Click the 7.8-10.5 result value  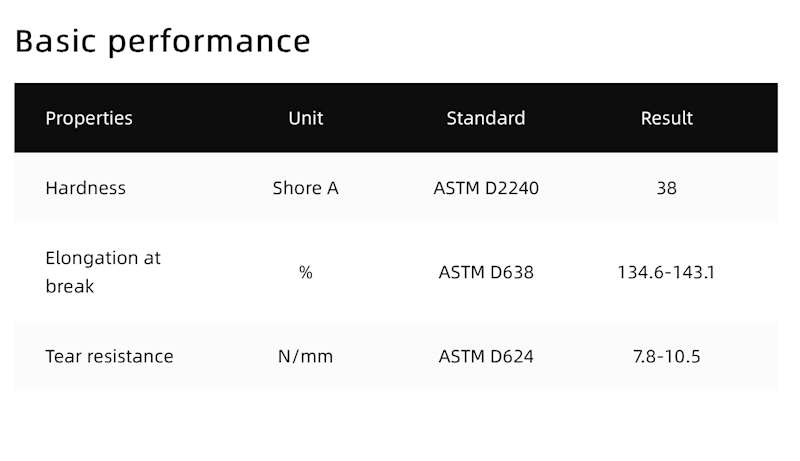[x=666, y=356]
